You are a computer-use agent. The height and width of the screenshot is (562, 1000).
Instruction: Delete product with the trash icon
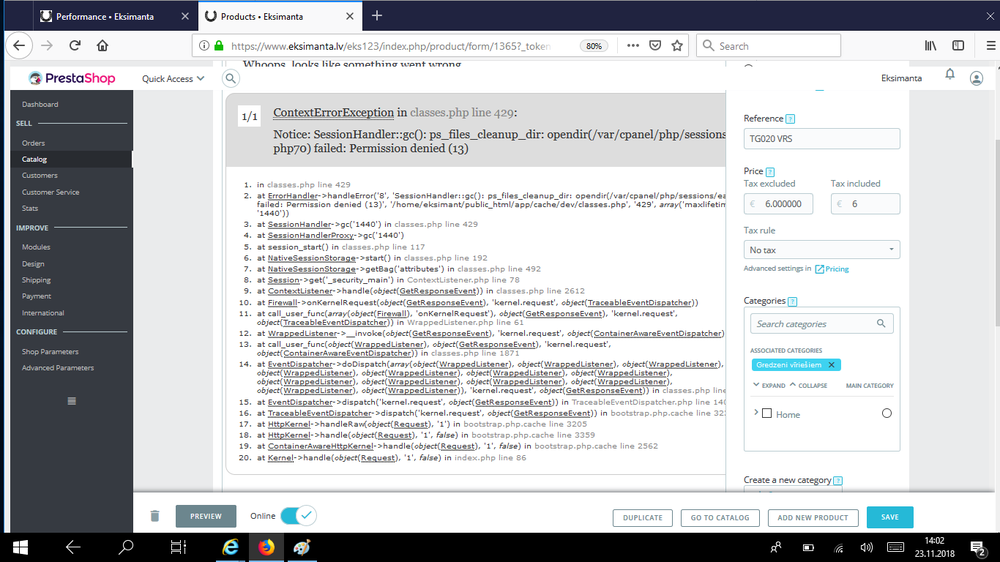click(x=155, y=516)
